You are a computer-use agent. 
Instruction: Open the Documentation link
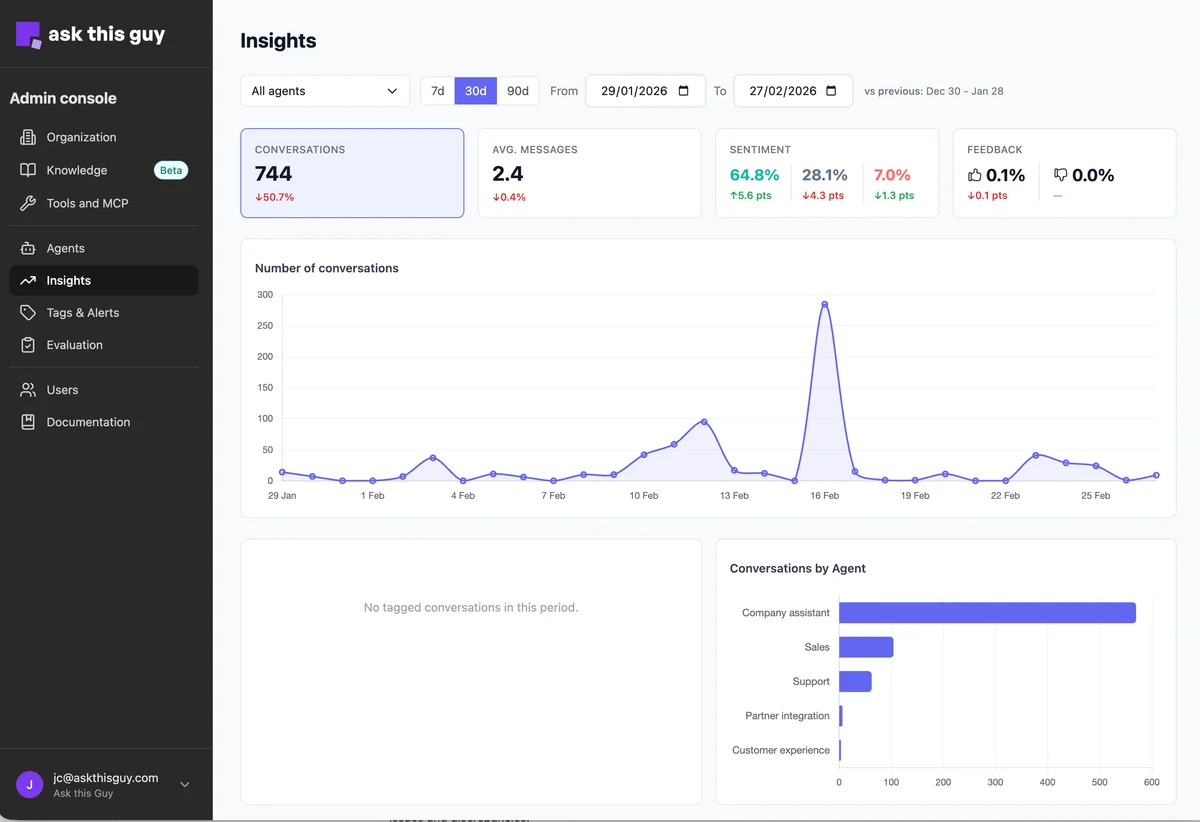pos(104,422)
